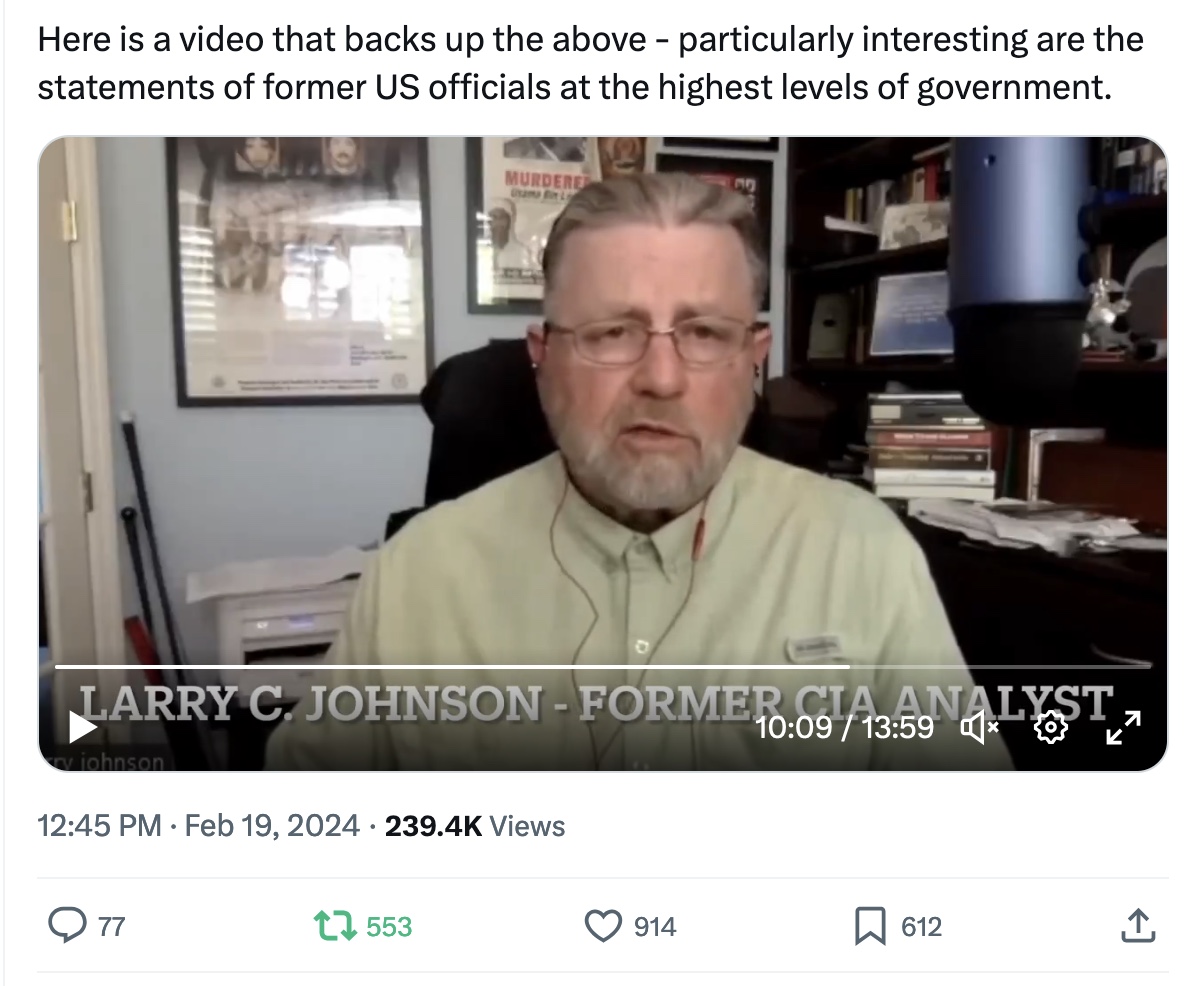Image resolution: width=1200 pixels, height=986 pixels.
Task: Bookmark this post using the bookmark icon
Action: pos(869,926)
